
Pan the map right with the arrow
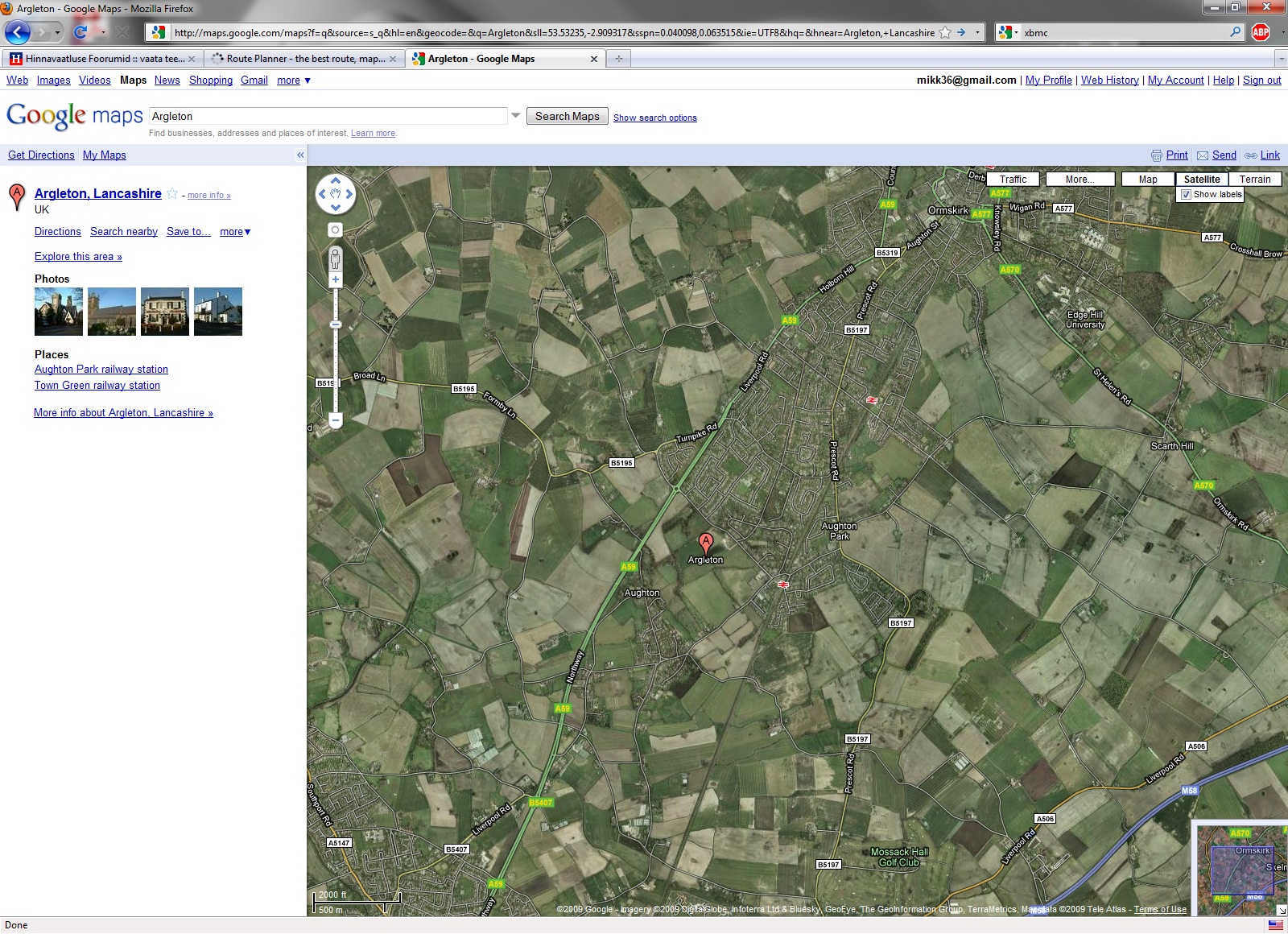click(349, 194)
